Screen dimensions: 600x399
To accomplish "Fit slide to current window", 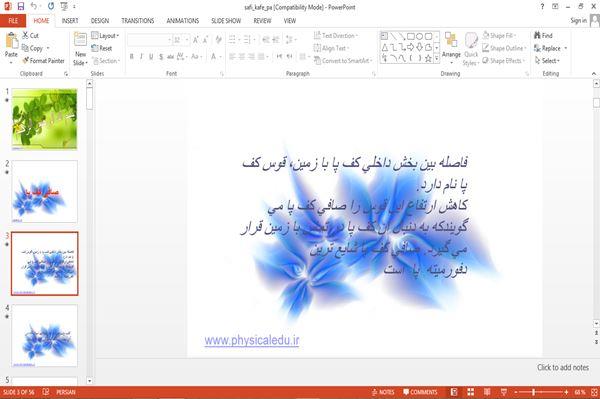I will [x=594, y=392].
